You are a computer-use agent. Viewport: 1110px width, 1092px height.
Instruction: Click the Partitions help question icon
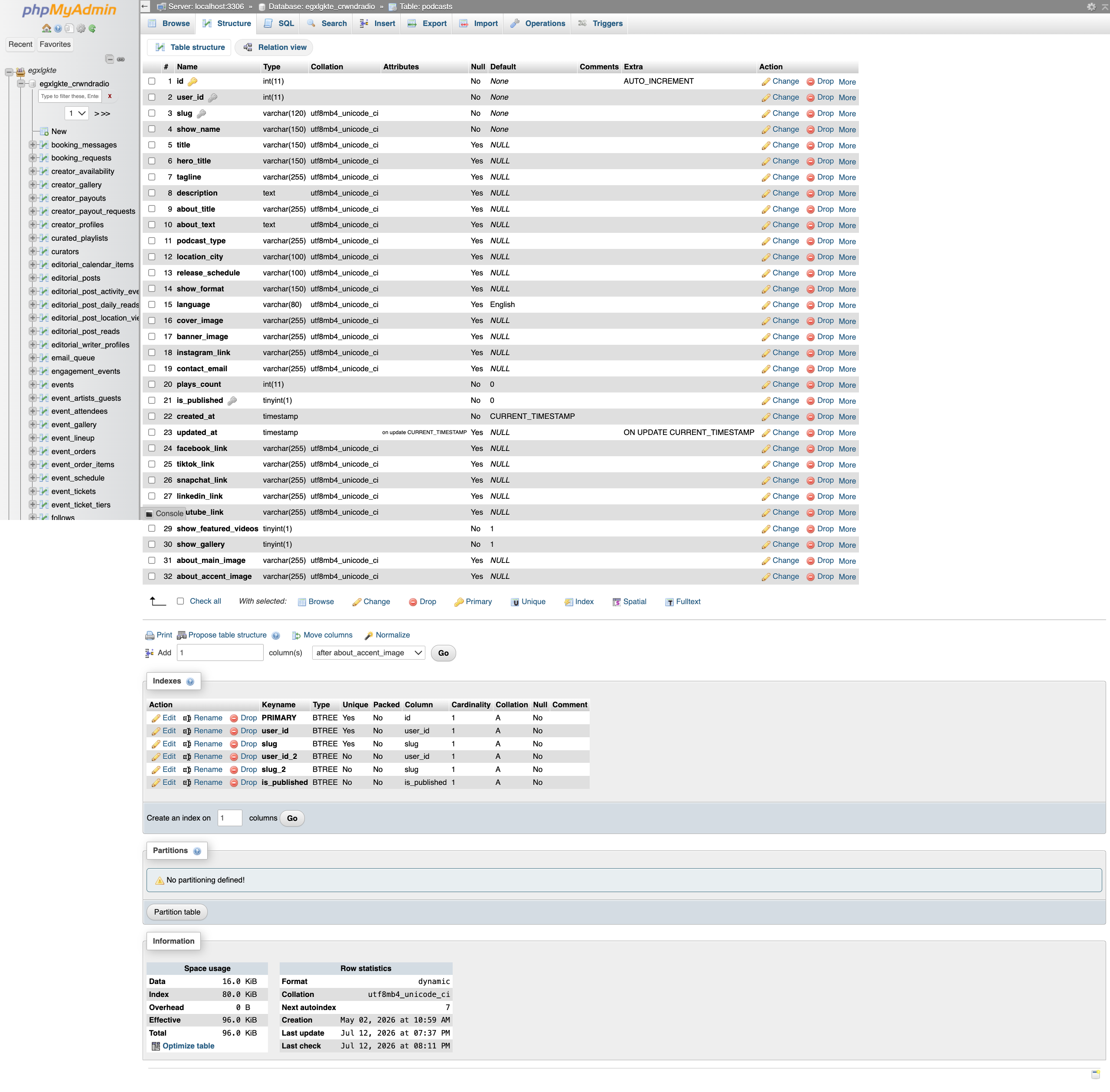tap(197, 851)
